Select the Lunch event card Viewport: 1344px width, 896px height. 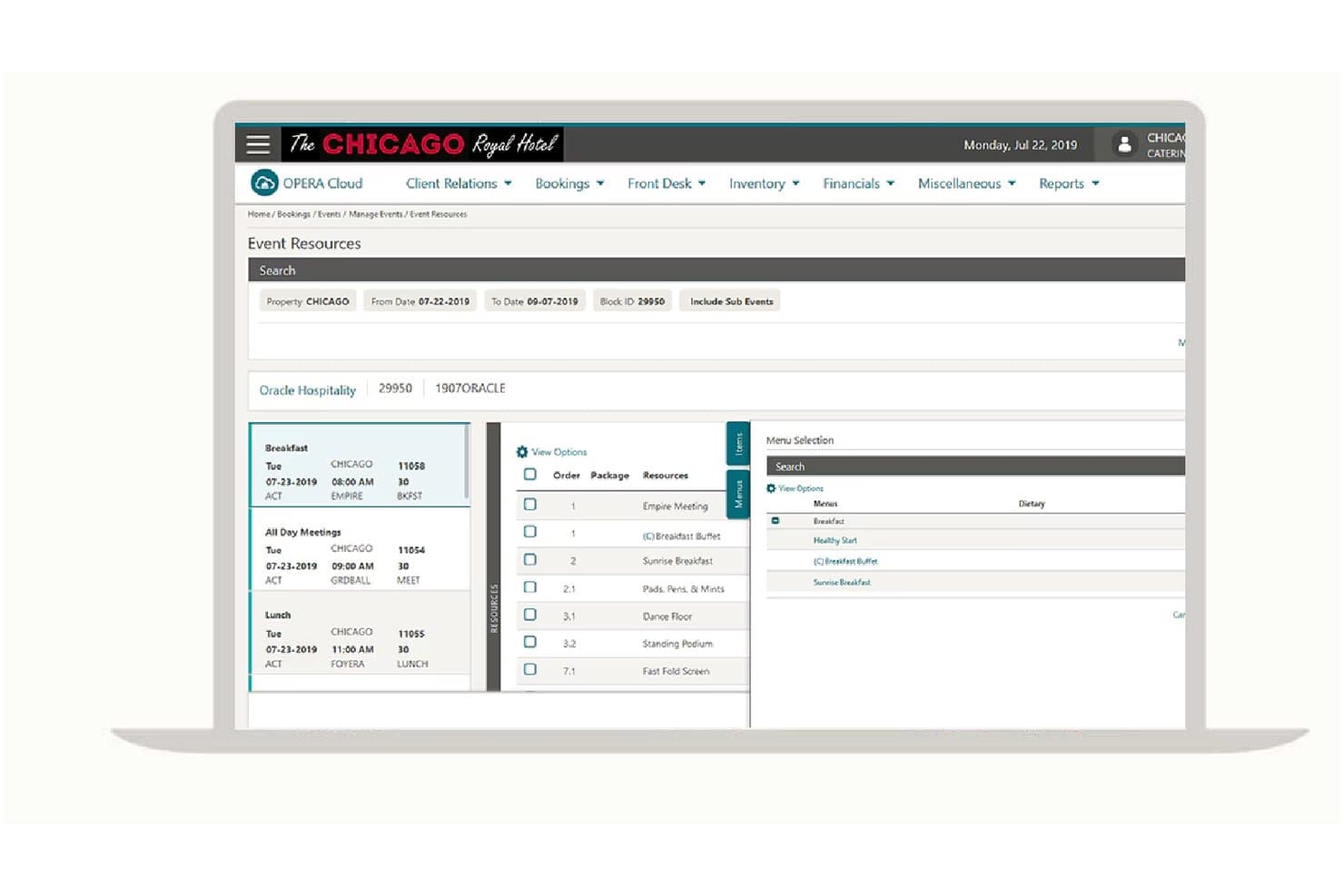point(360,633)
